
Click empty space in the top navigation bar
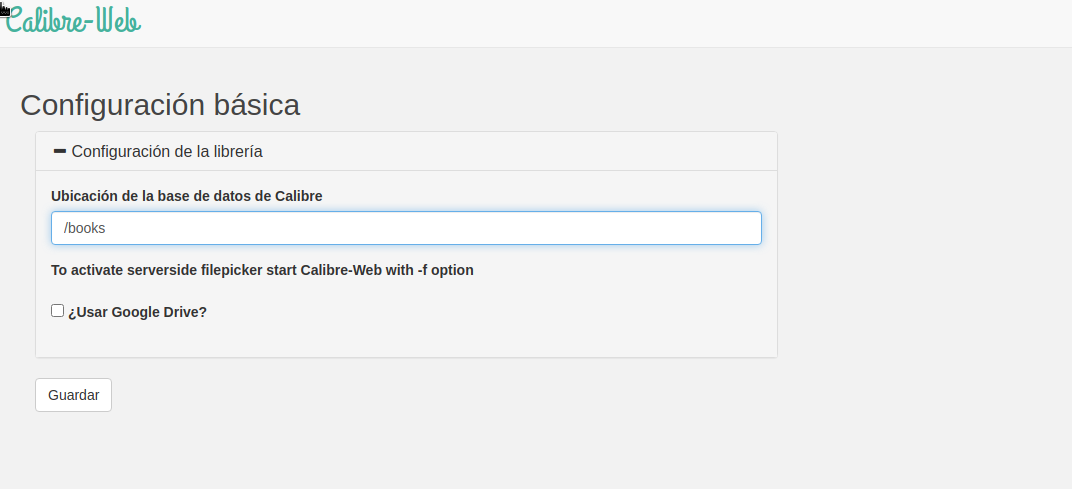(600, 23)
